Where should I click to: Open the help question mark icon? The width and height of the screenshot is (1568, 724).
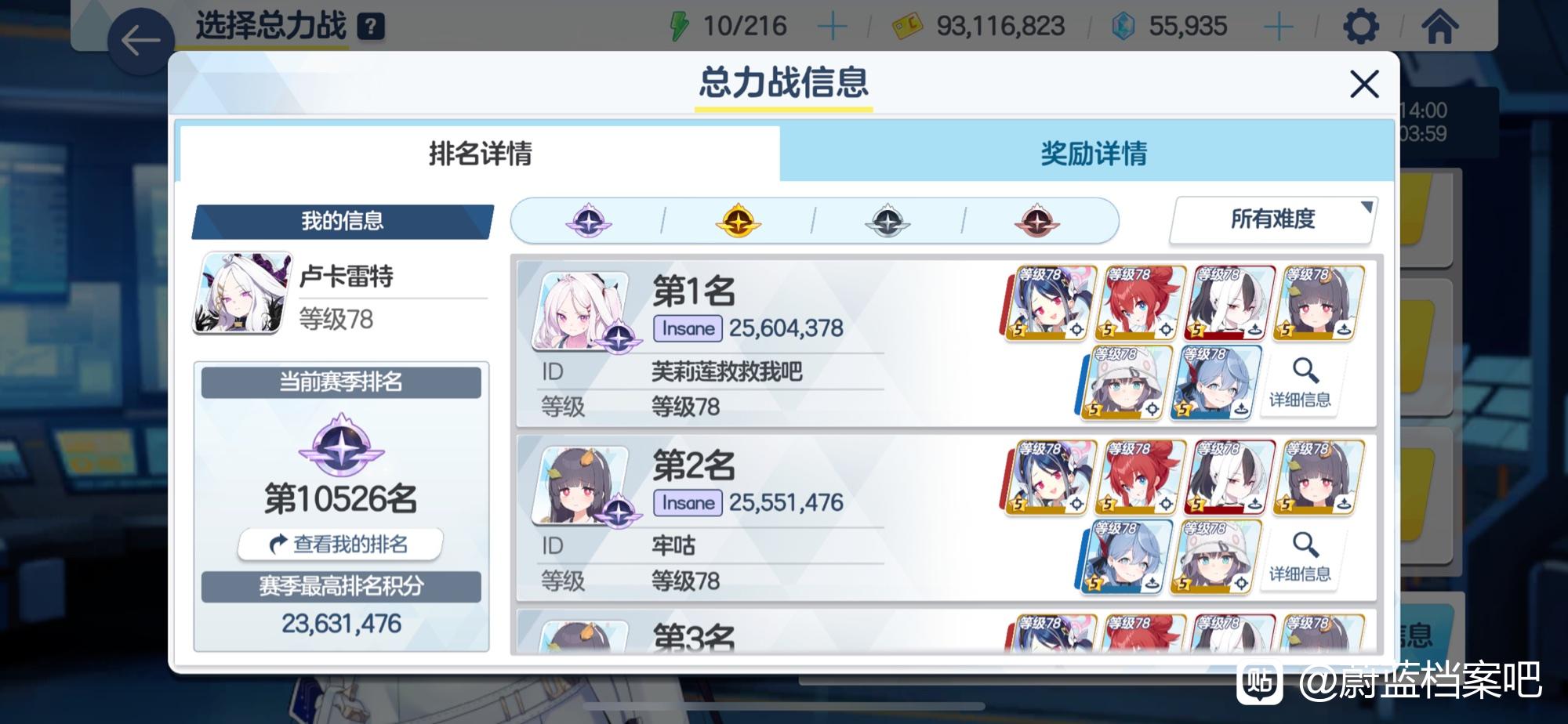371,27
